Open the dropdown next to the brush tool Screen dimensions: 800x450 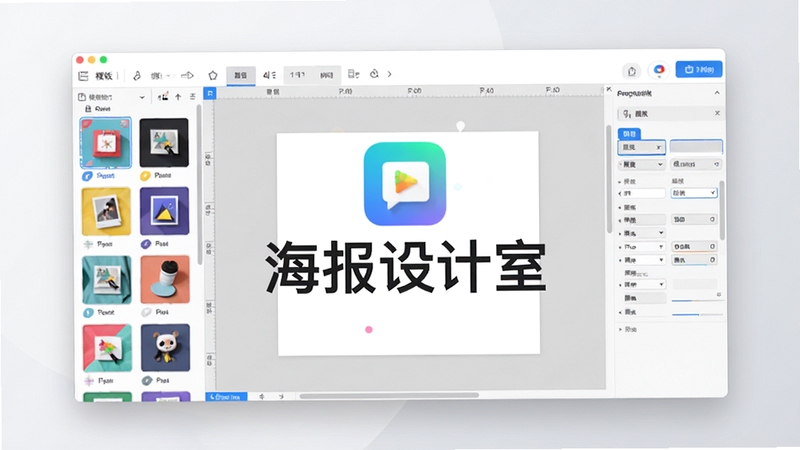(162, 76)
